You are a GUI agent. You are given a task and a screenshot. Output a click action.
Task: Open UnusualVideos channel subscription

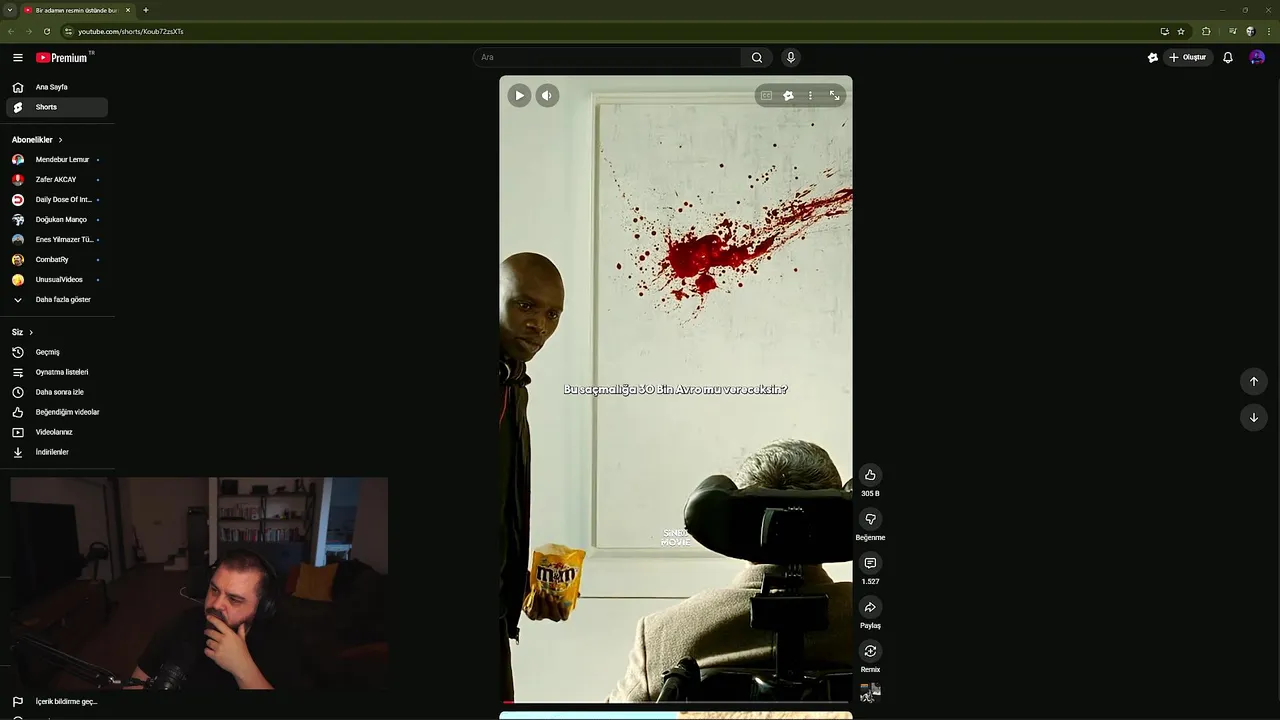pyautogui.click(x=57, y=280)
